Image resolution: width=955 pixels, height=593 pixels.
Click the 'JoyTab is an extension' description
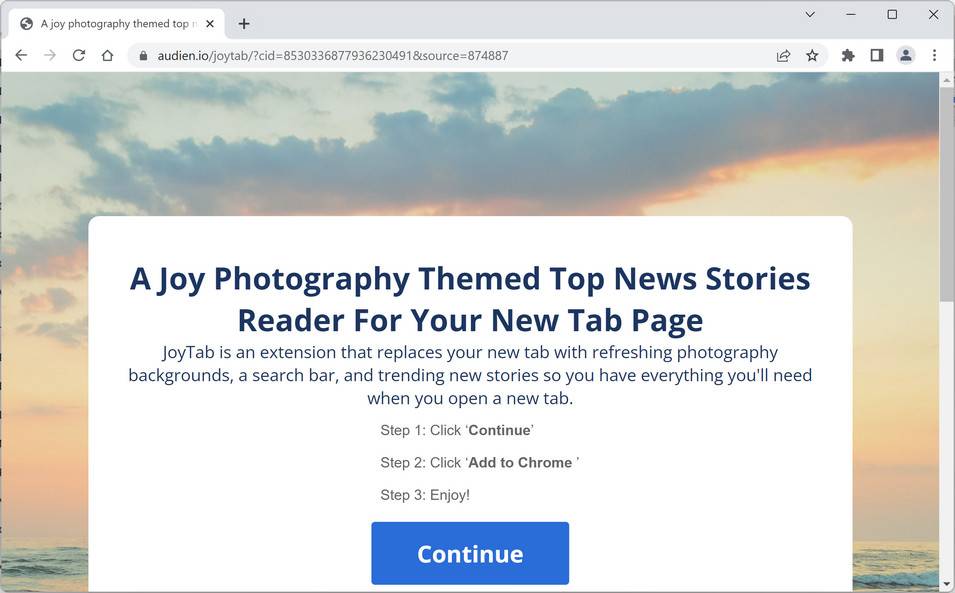[470, 375]
